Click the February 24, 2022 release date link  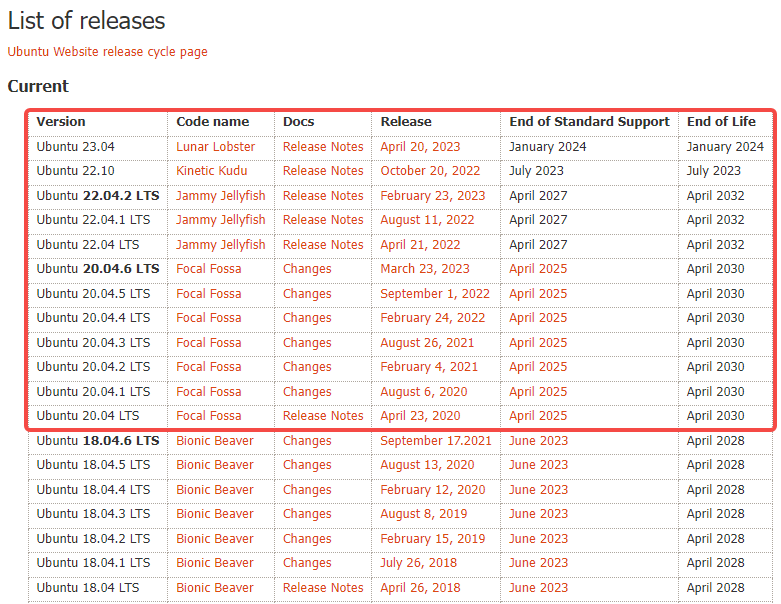(432, 318)
